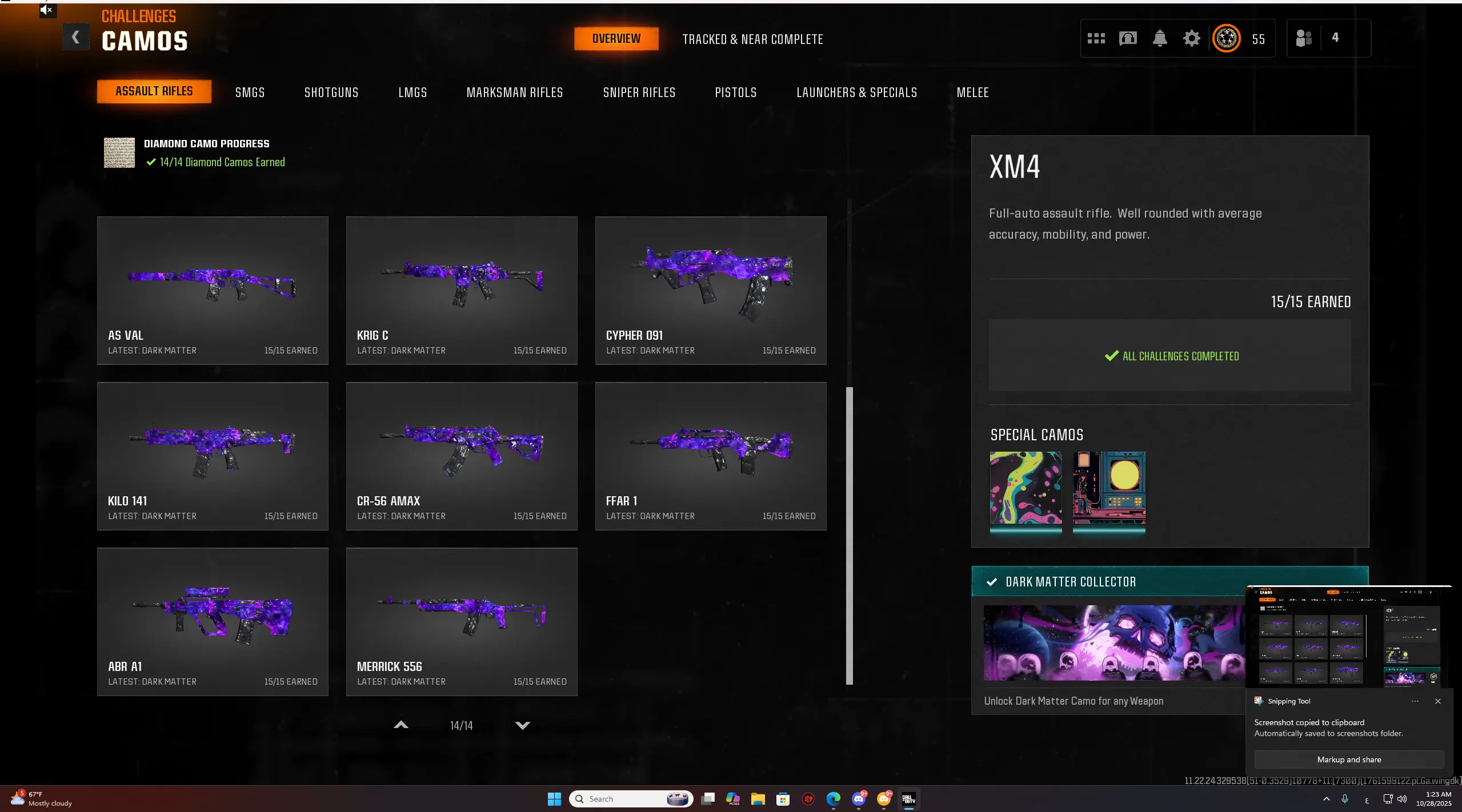Click the headset voice chat icon
The height and width of the screenshot is (812, 1462).
(x=1128, y=38)
